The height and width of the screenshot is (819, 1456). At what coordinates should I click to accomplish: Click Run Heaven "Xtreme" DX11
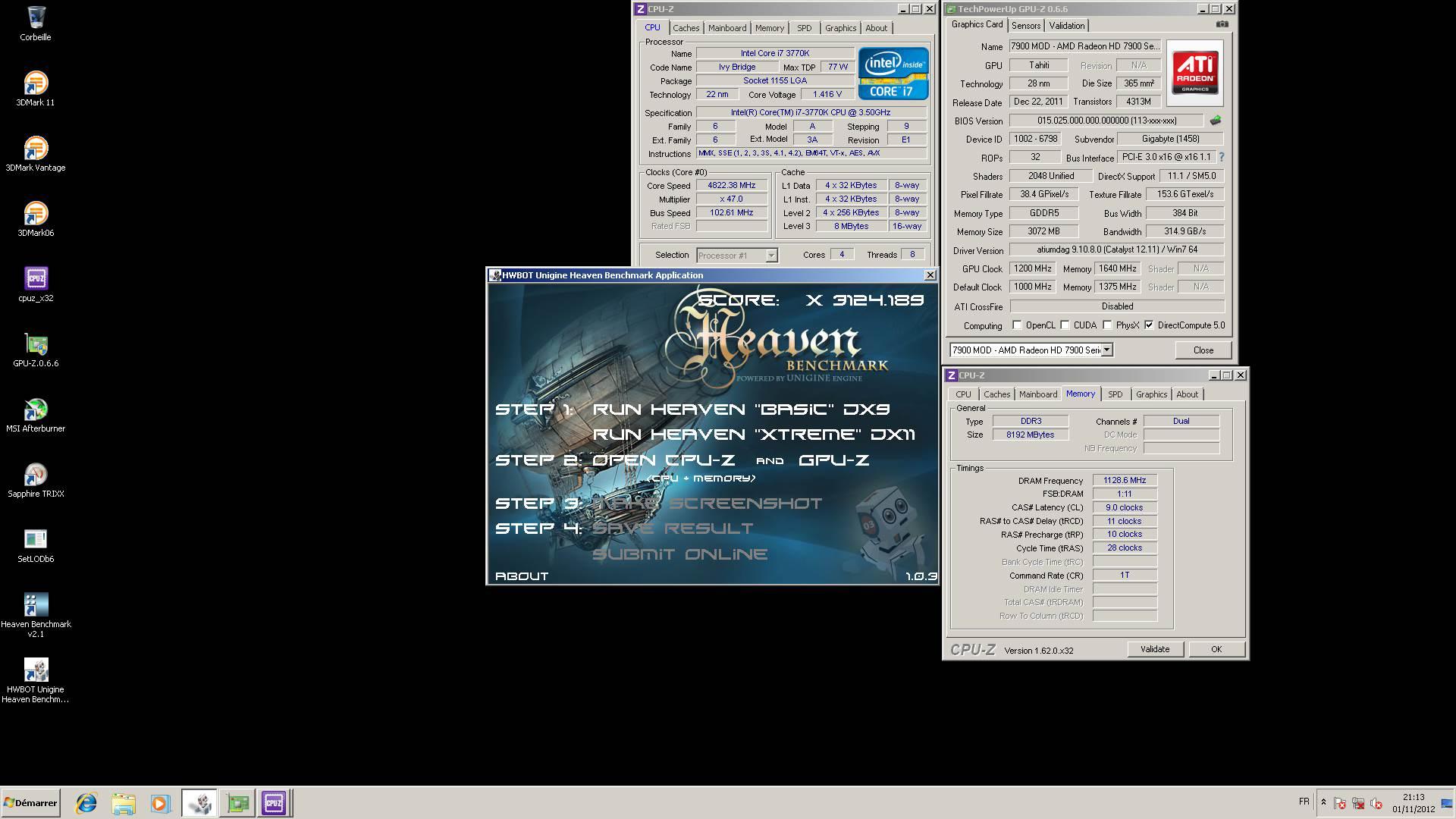click(x=754, y=435)
